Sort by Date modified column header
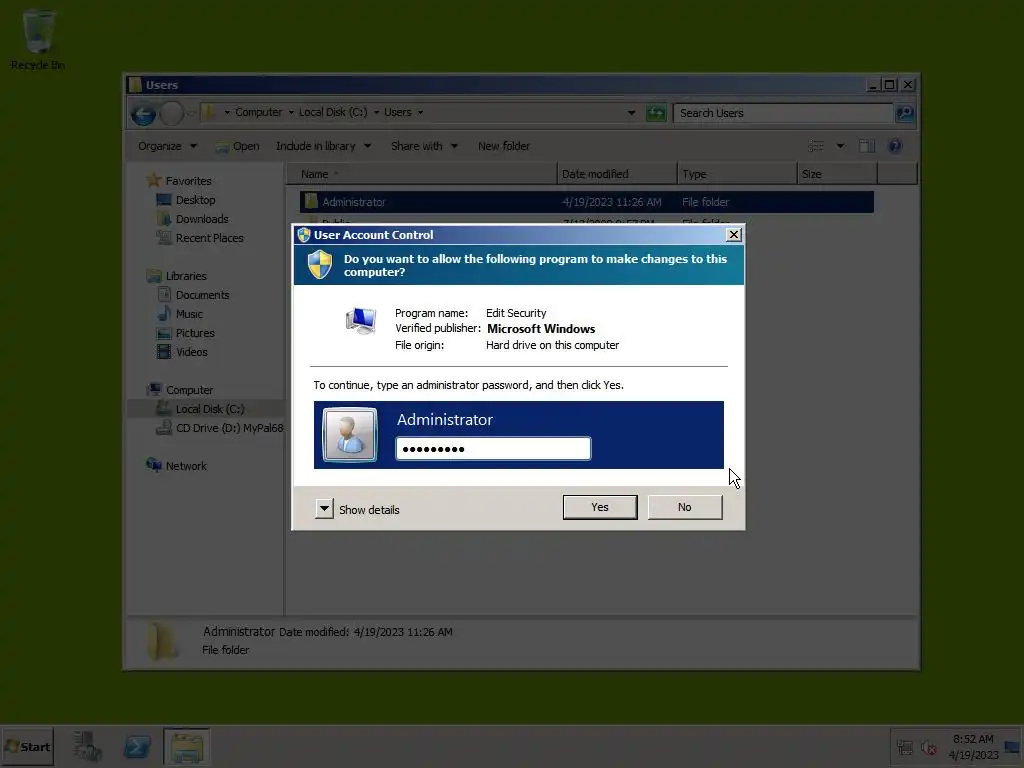Image resolution: width=1024 pixels, height=768 pixels. [x=617, y=174]
